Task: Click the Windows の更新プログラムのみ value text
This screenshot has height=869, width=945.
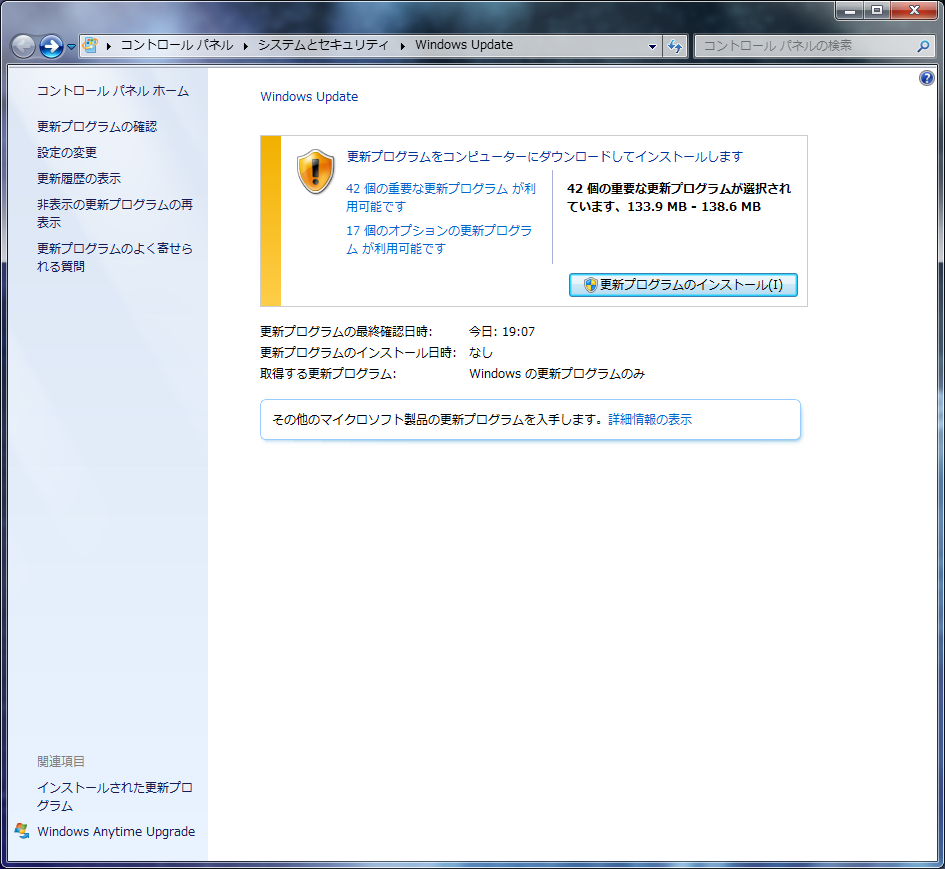Action: 557,374
